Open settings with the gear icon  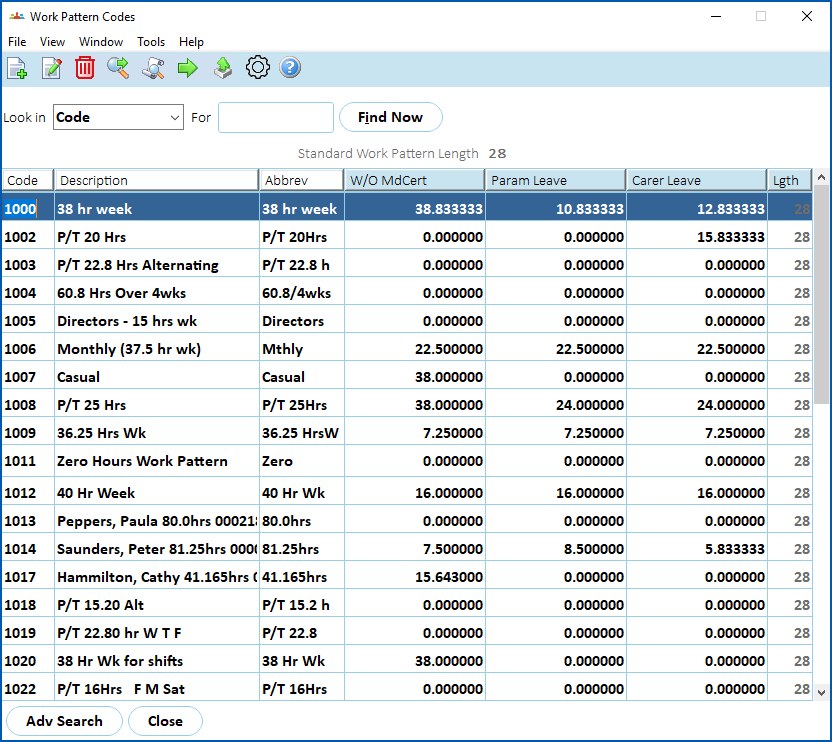[x=257, y=68]
